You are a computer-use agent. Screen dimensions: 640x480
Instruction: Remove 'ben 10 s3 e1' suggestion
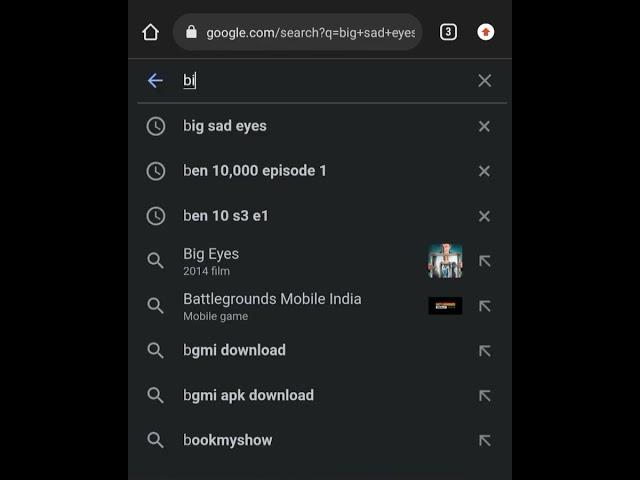(484, 216)
